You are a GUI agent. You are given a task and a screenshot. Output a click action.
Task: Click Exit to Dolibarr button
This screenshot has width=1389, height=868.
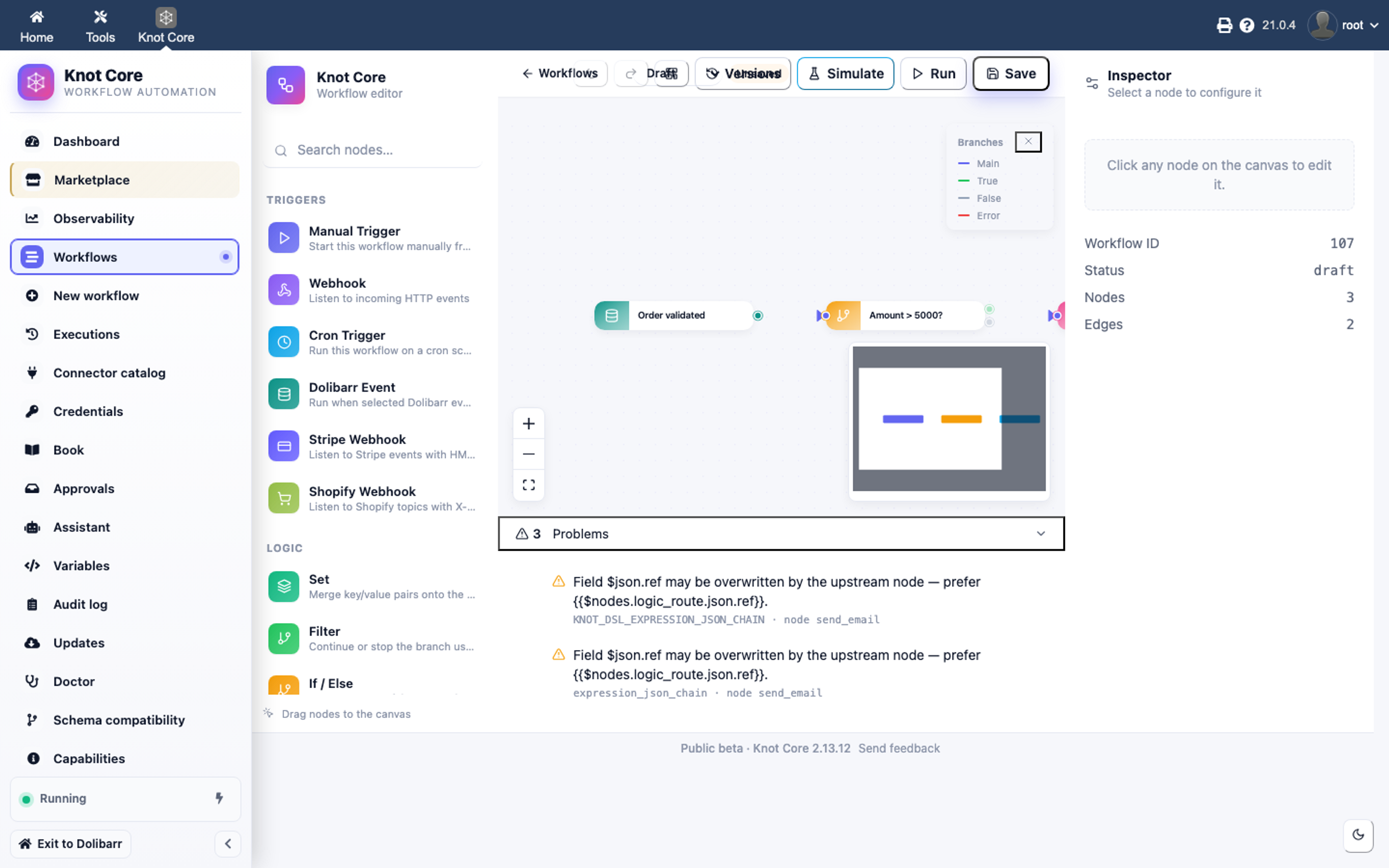tap(70, 843)
